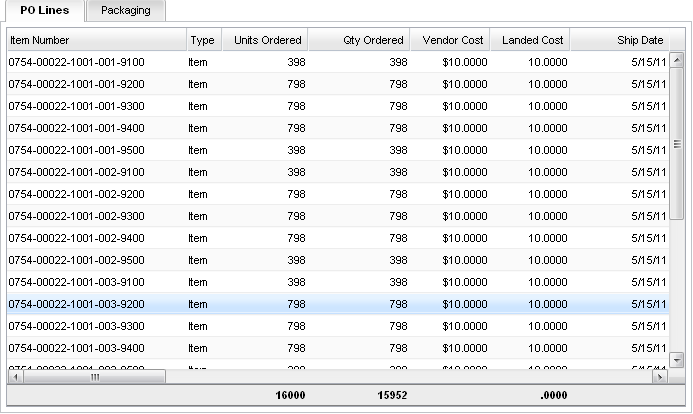Click the Units Ordered column header
This screenshot has height=414, width=693.
[265, 40]
